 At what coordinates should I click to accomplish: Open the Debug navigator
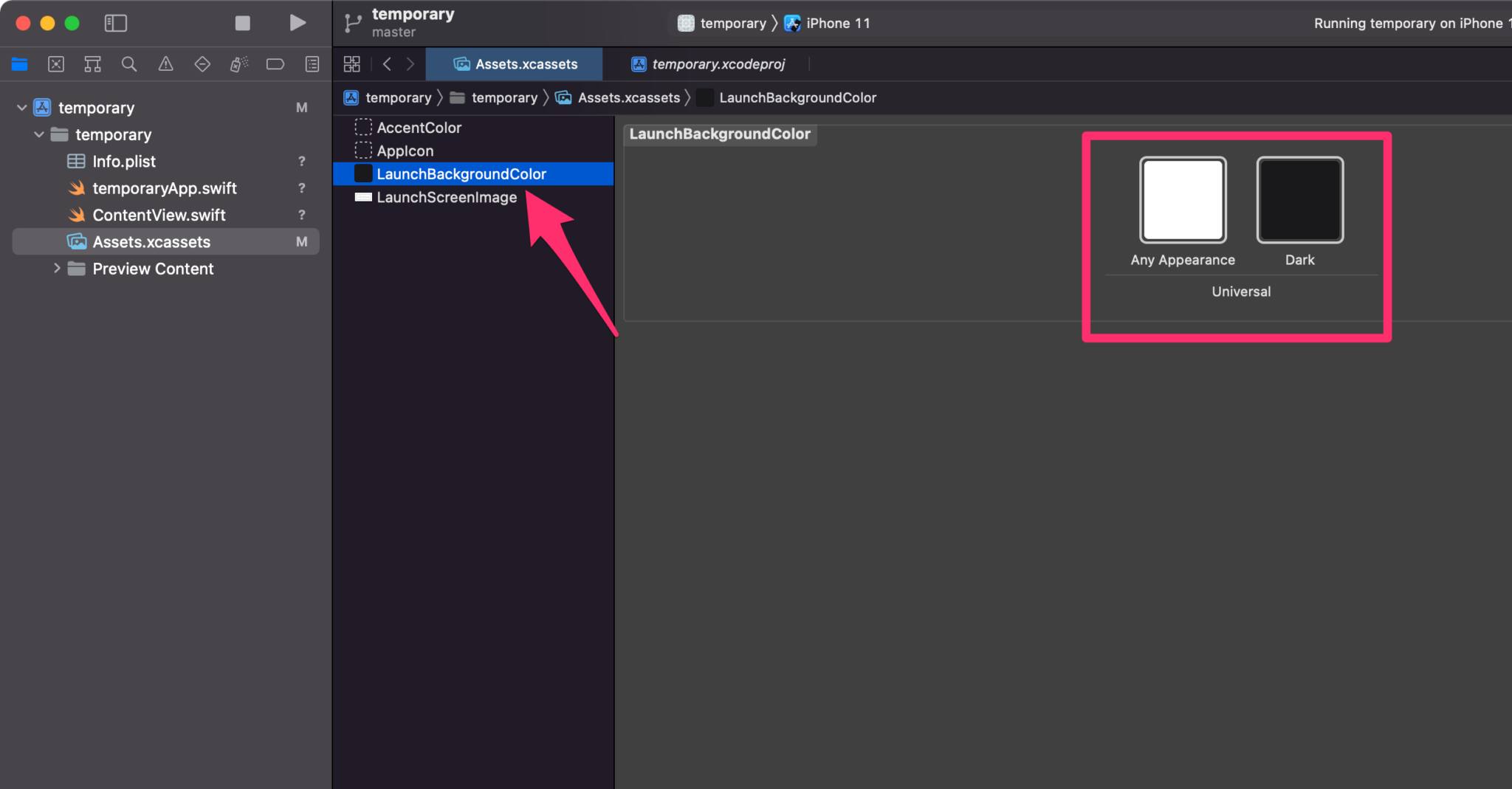click(238, 63)
